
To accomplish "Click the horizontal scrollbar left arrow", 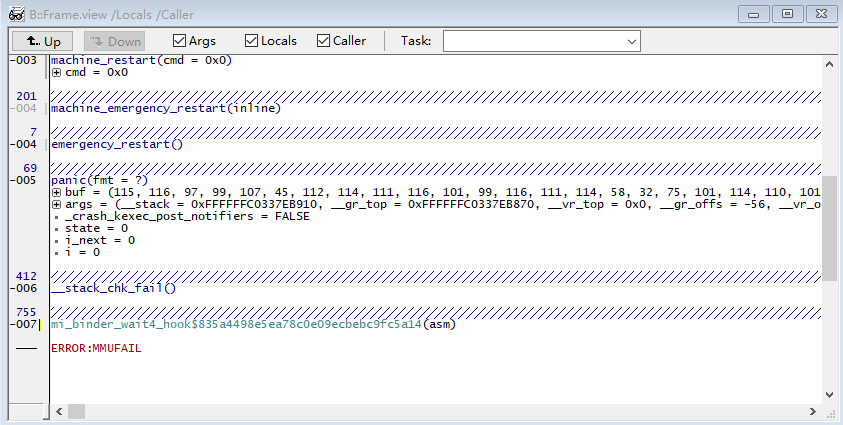I will point(58,411).
